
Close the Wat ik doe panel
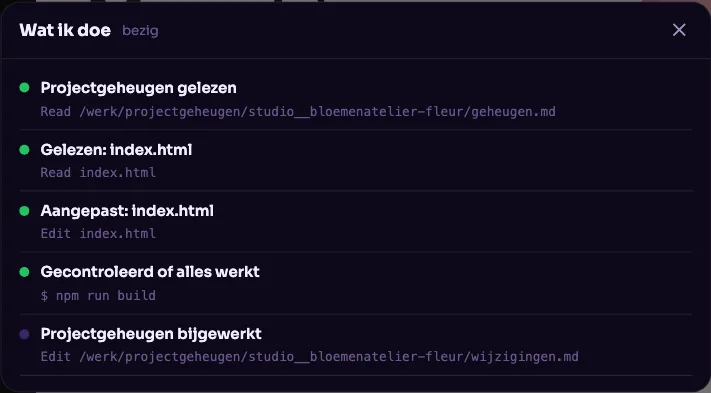click(x=679, y=30)
